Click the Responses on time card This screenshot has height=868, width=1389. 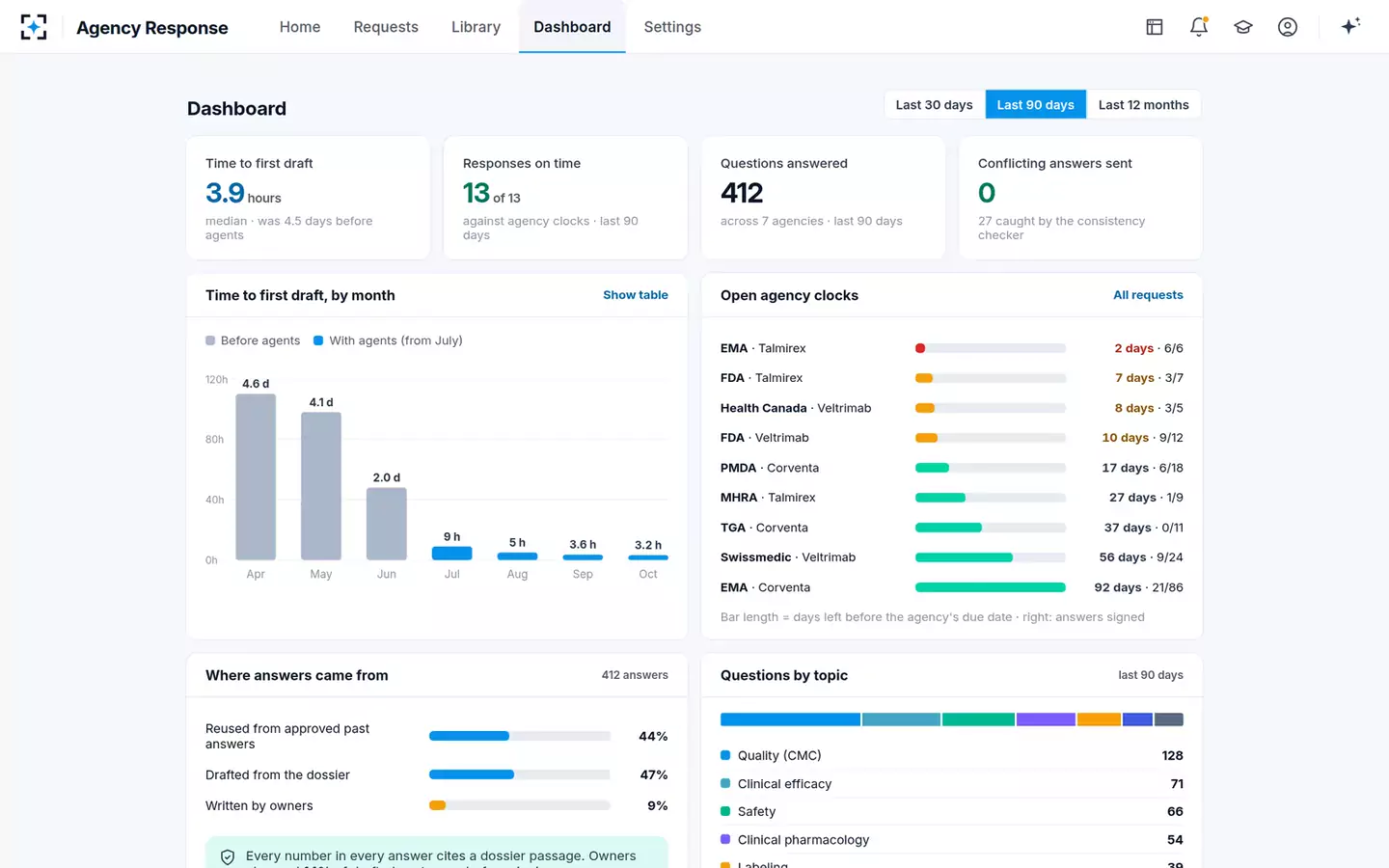pos(565,198)
